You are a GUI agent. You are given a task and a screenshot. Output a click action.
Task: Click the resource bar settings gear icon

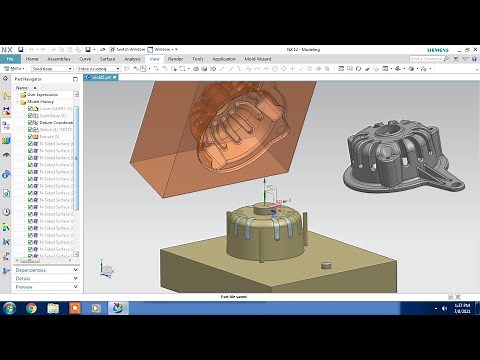tap(5, 79)
